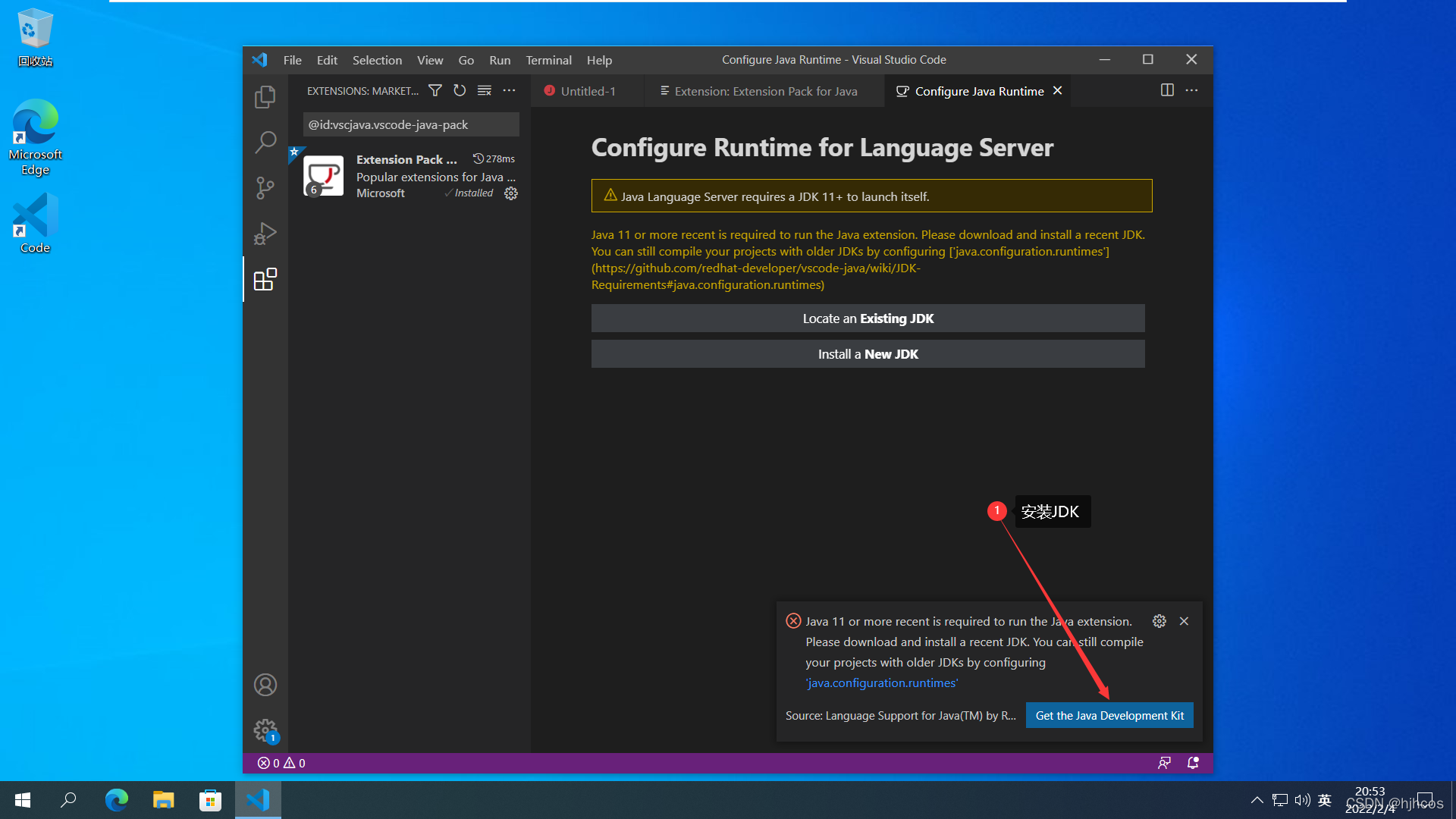Open notification settings gear
This screenshot has height=819, width=1456.
(1159, 621)
